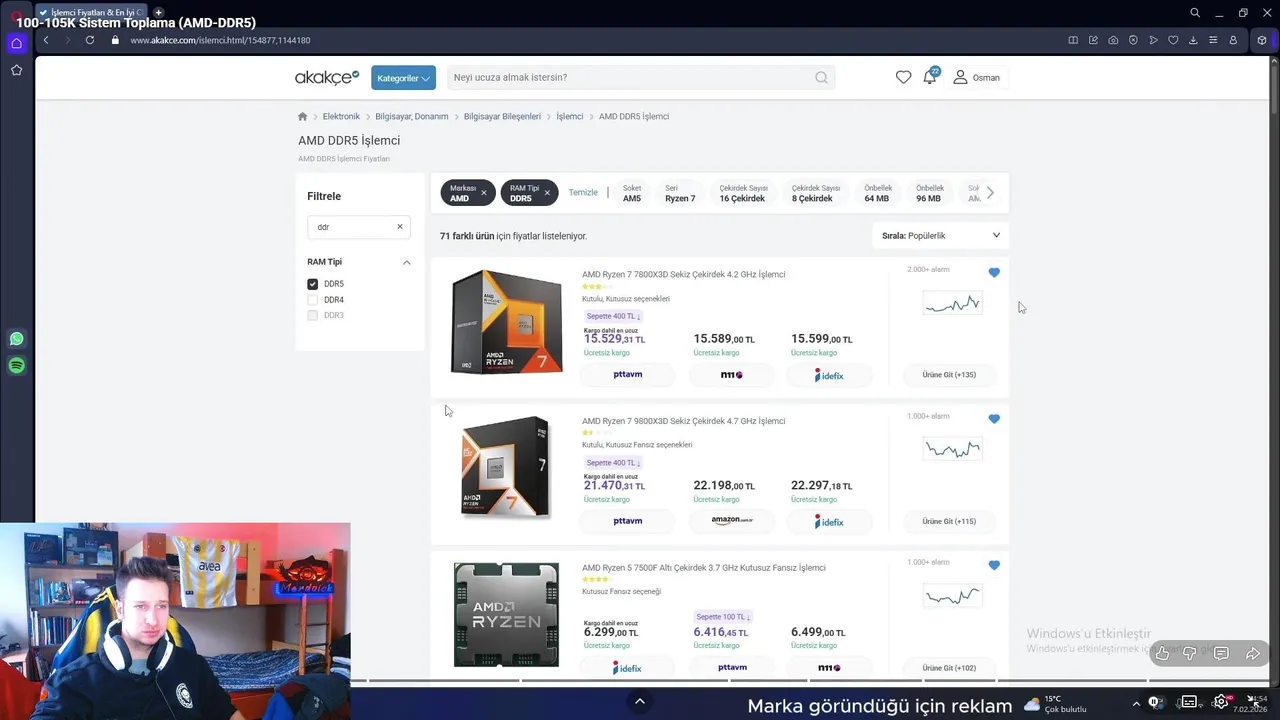Select the Önbellek 64 MB filter chip
The height and width of the screenshot is (720, 1280).
pos(877,193)
